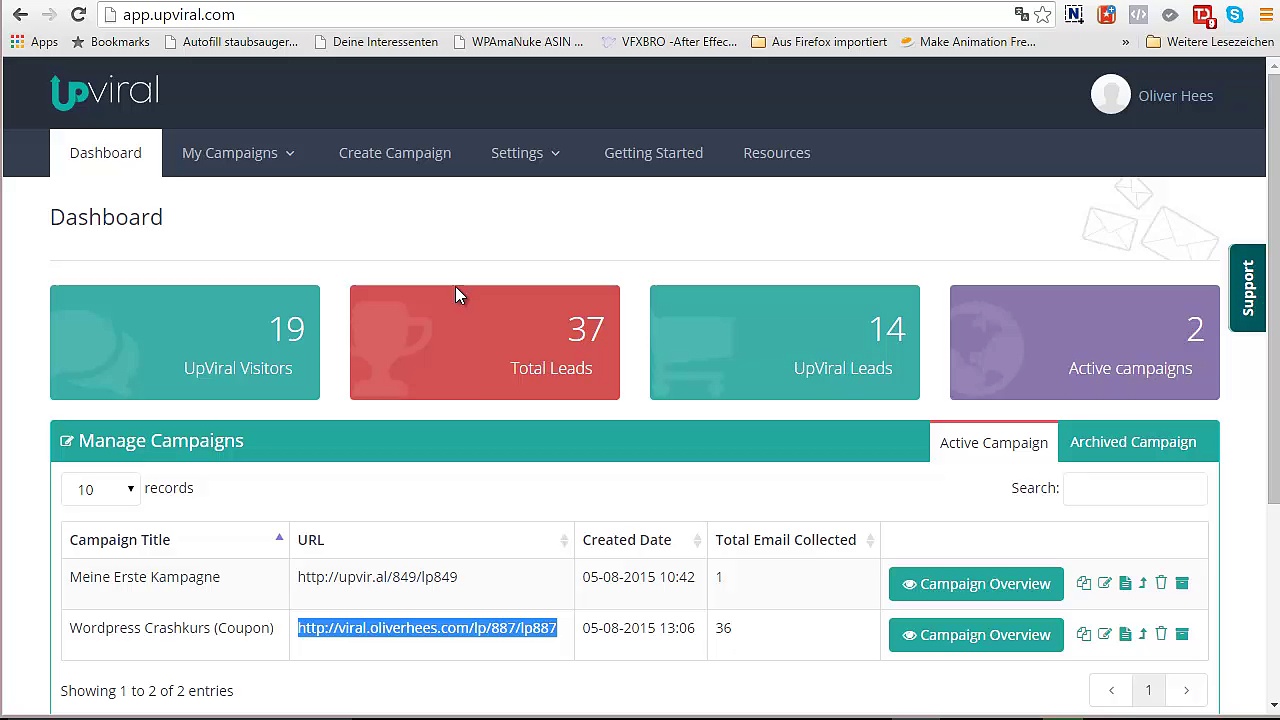The height and width of the screenshot is (720, 1280).
Task: Click the Oliver Hees profile avatar
Action: pyautogui.click(x=1110, y=95)
